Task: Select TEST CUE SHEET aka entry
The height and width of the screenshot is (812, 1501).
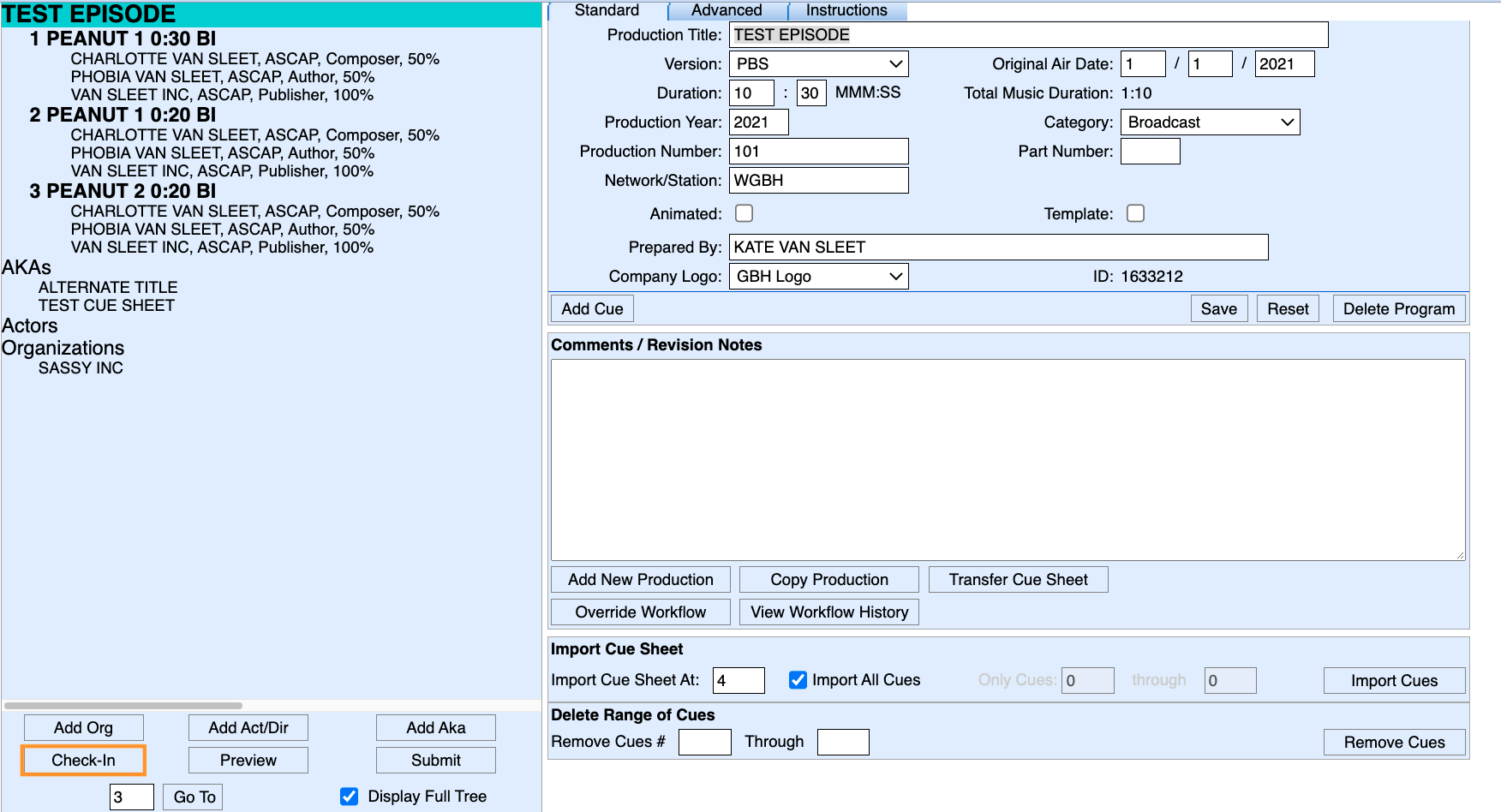Action: 106,306
